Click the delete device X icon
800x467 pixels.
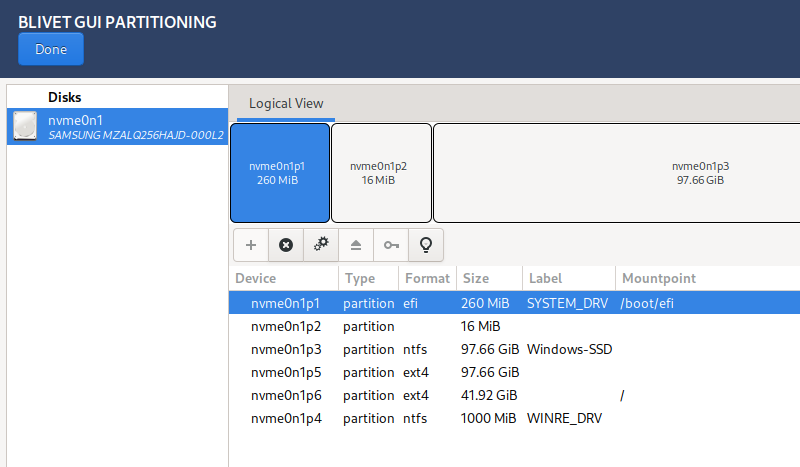click(x=286, y=245)
